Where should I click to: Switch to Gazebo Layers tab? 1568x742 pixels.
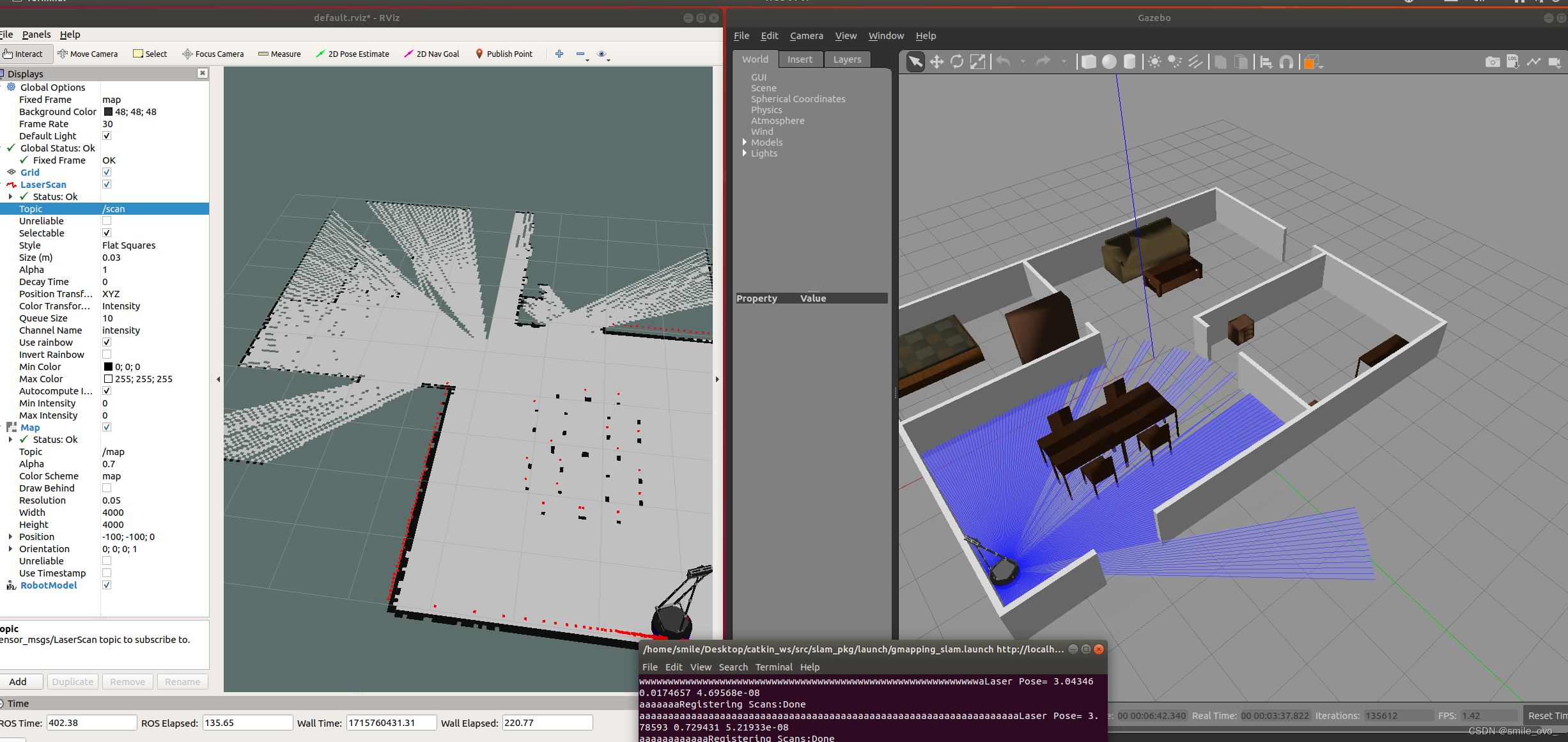847,59
